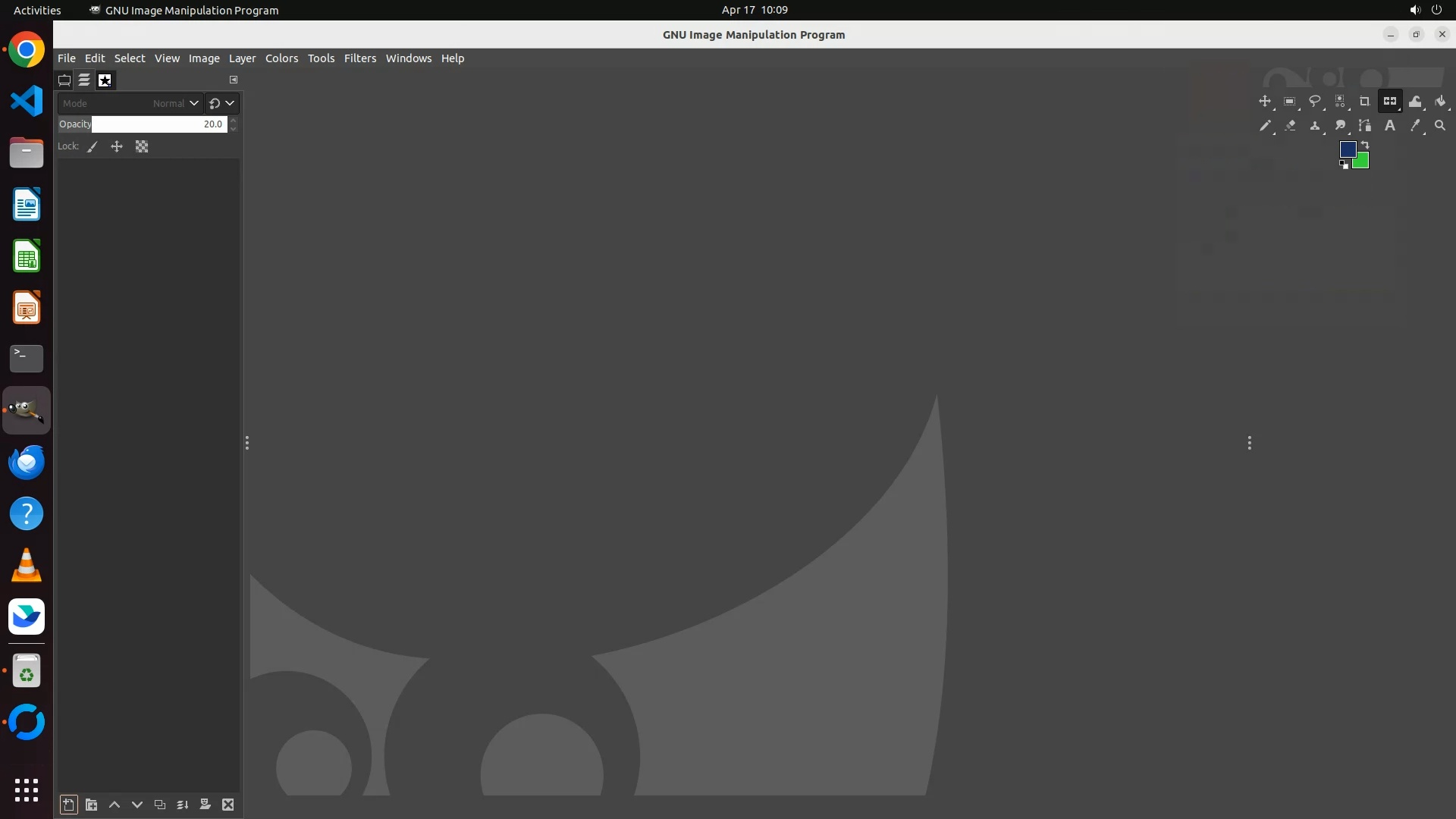Switch to the Layers dock tab
This screenshot has width=1456, height=819.
[x=84, y=80]
